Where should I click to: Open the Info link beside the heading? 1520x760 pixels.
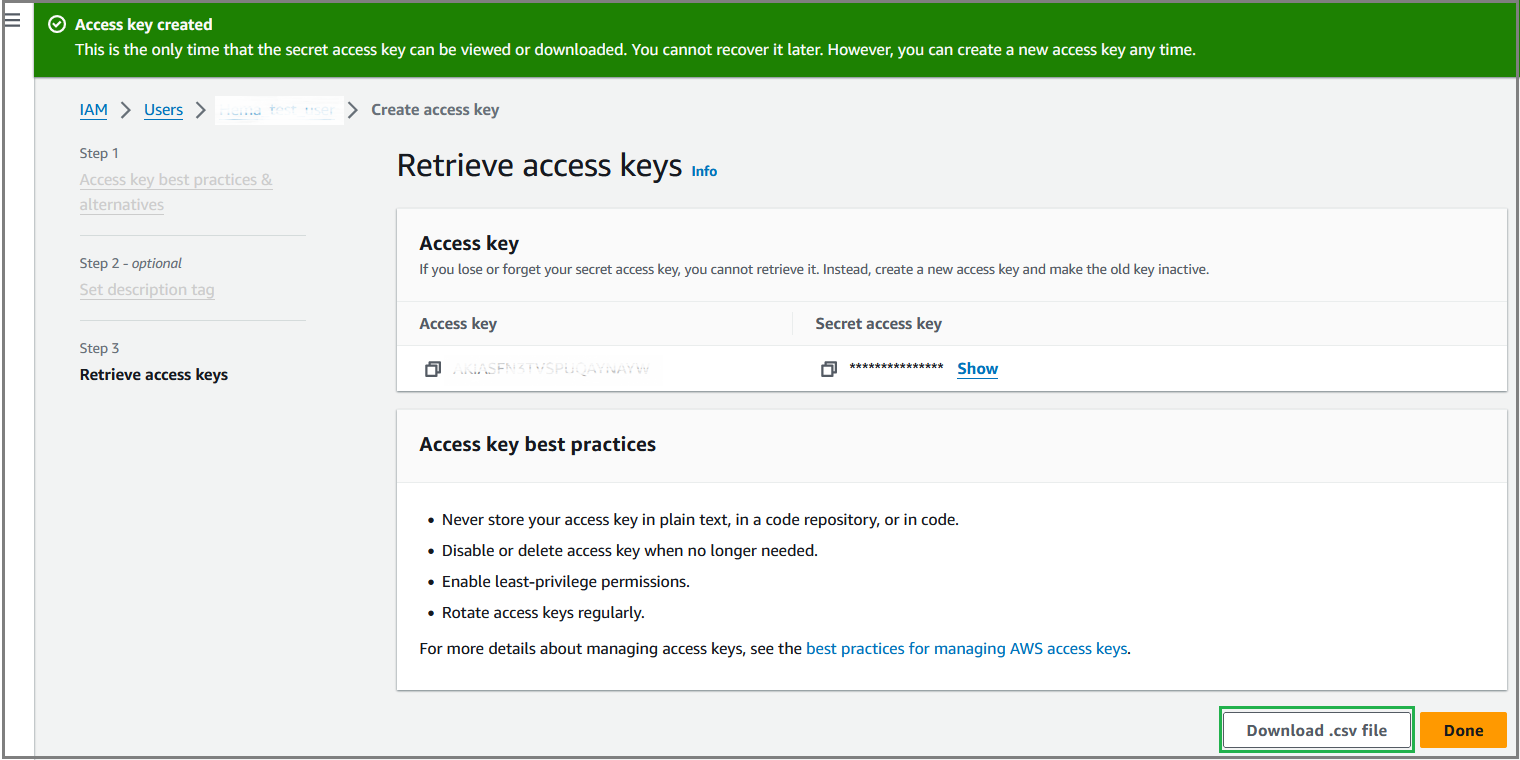click(704, 171)
